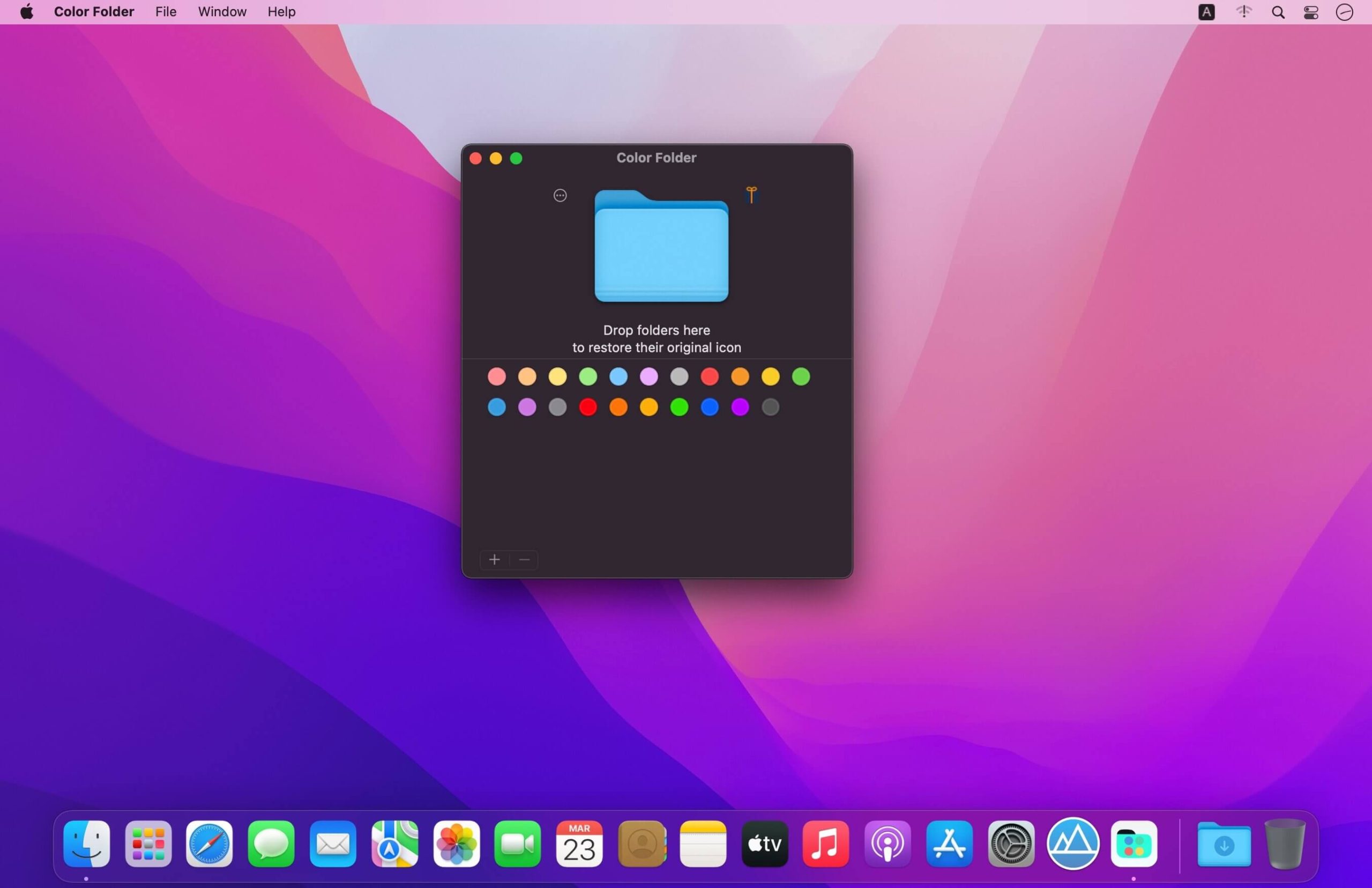Open Launchpad from the Dock
This screenshot has height=888, width=1372.
(147, 844)
